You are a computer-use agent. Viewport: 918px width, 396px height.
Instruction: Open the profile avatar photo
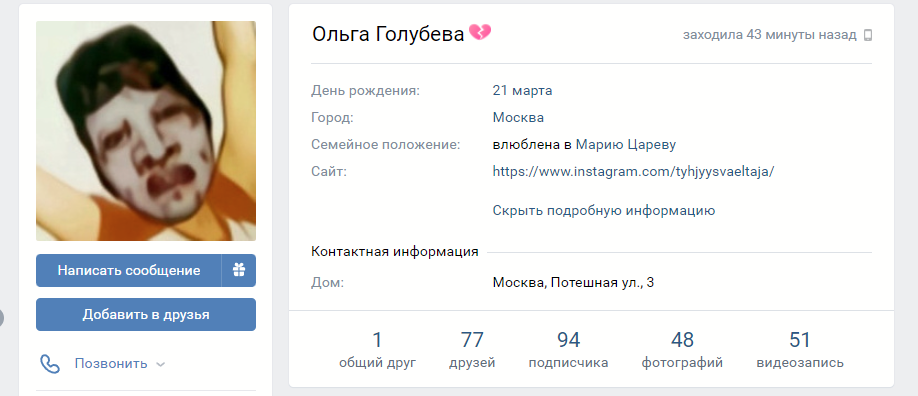click(146, 131)
